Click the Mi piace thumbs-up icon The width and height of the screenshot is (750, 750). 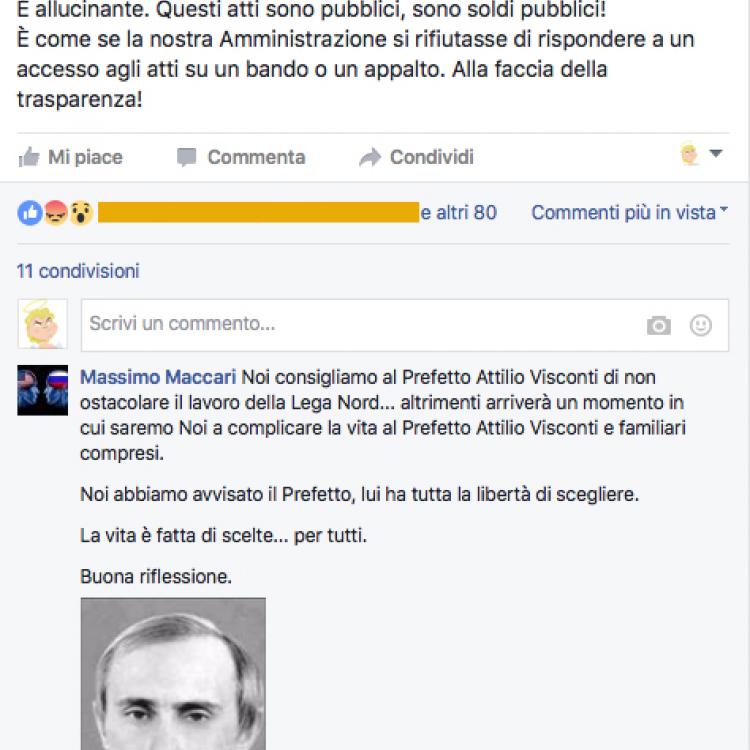point(29,157)
